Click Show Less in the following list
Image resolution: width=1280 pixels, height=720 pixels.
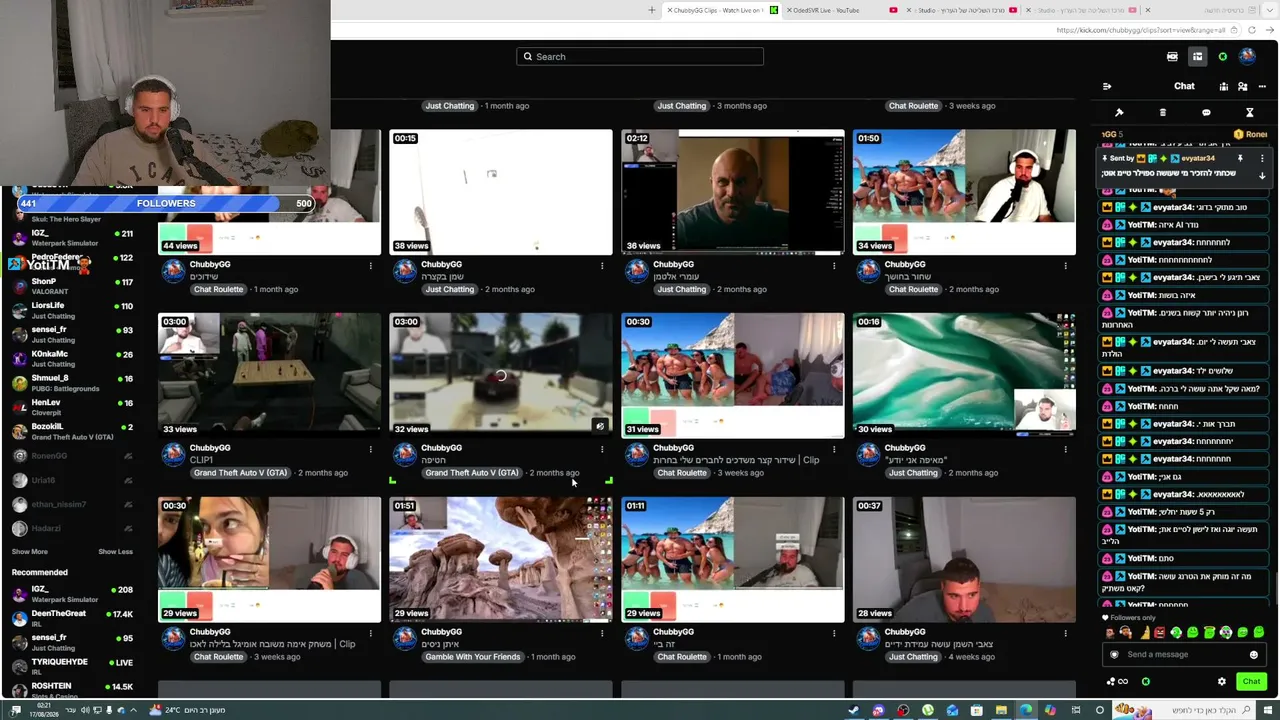115,552
